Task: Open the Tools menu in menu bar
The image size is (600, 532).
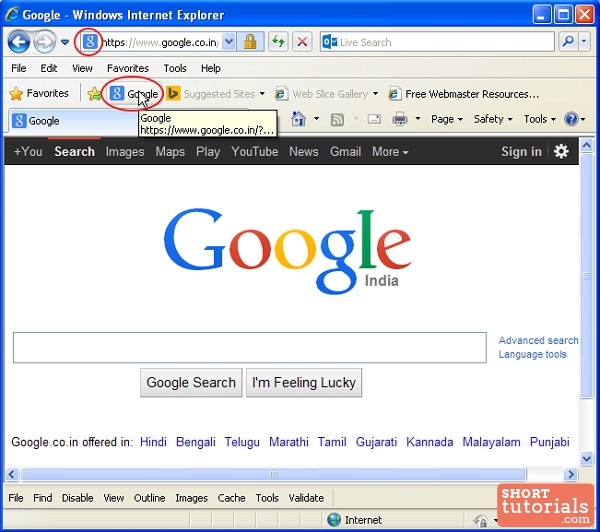Action: point(175,68)
